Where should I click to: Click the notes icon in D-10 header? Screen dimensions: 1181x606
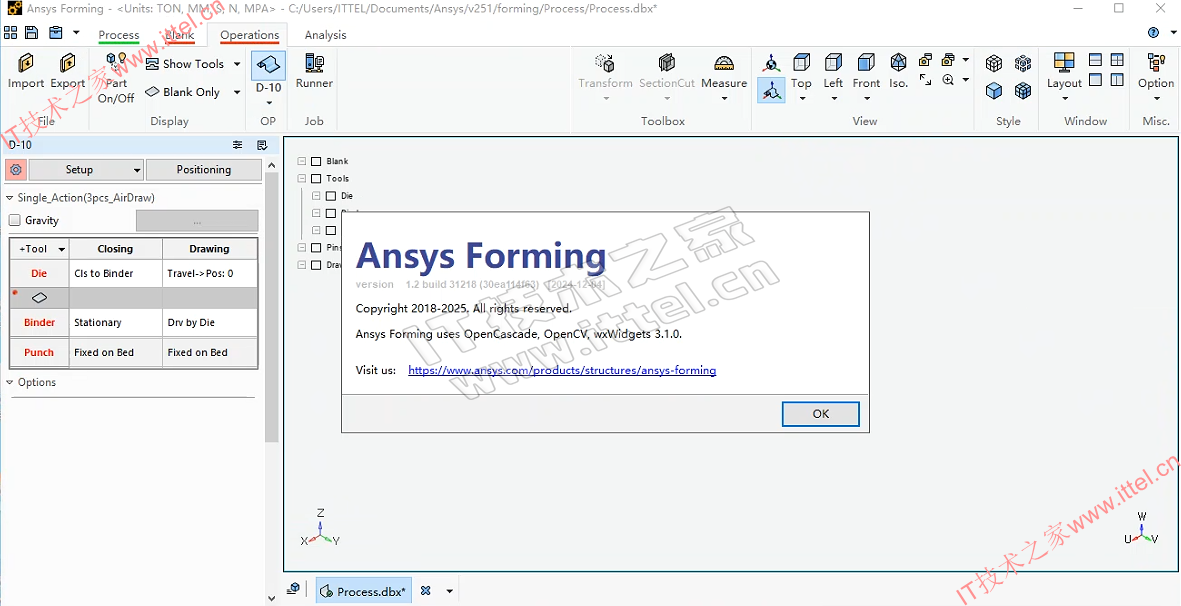tap(261, 145)
